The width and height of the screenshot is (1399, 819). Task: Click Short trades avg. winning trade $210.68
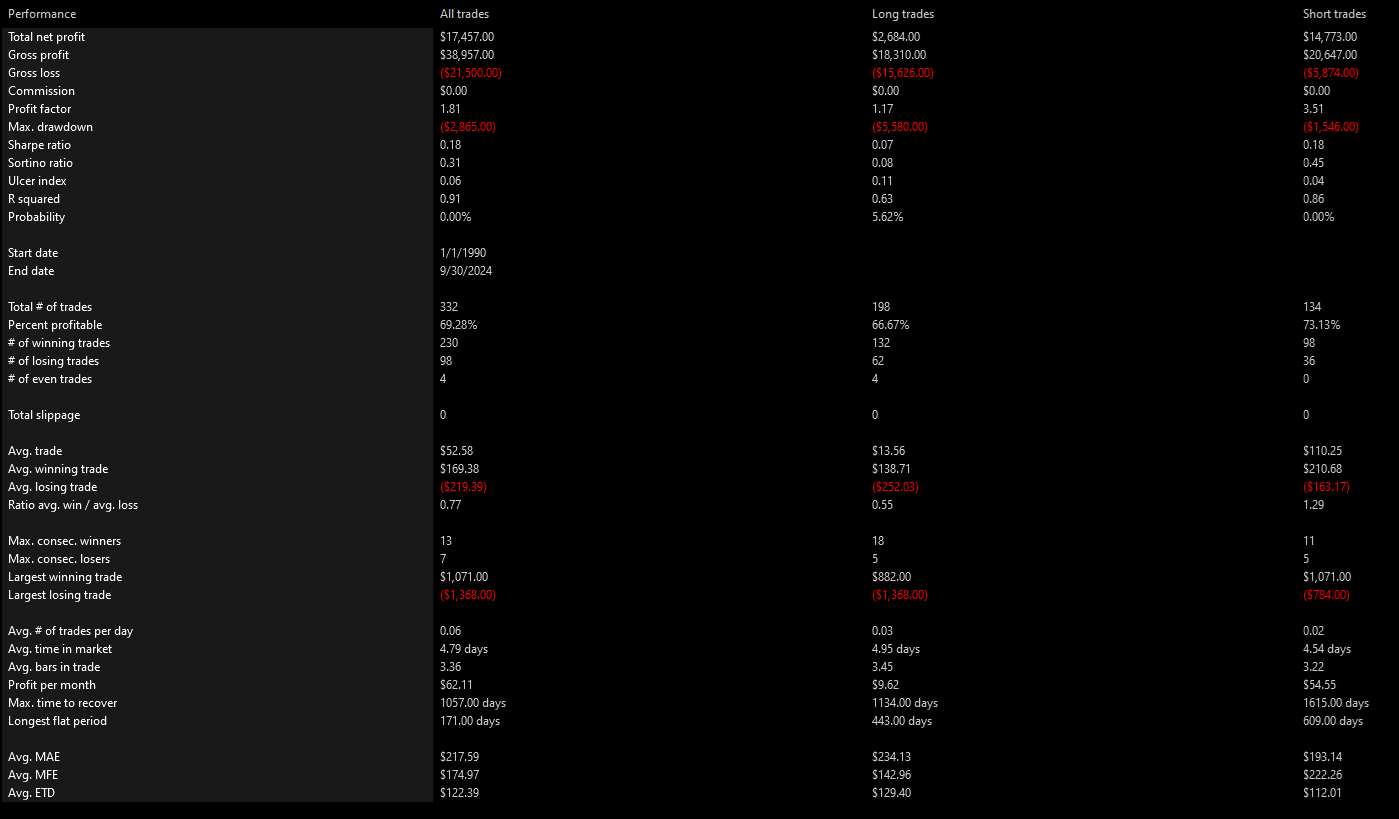[x=1323, y=469]
